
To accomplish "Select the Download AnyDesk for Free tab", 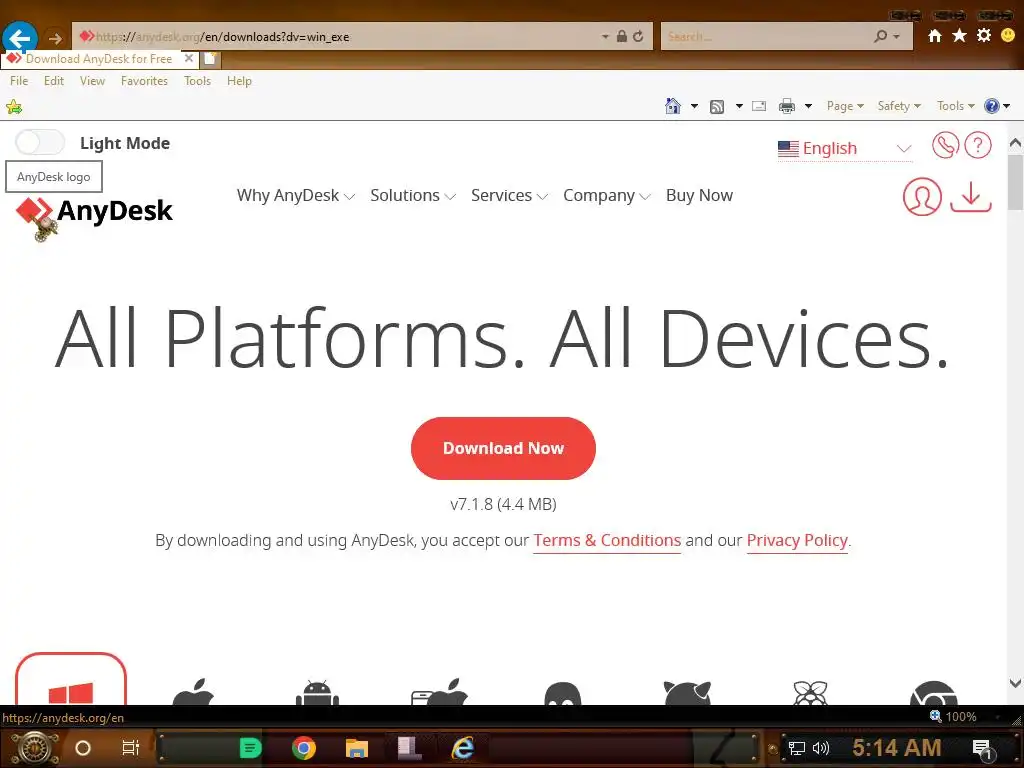I will [99, 59].
